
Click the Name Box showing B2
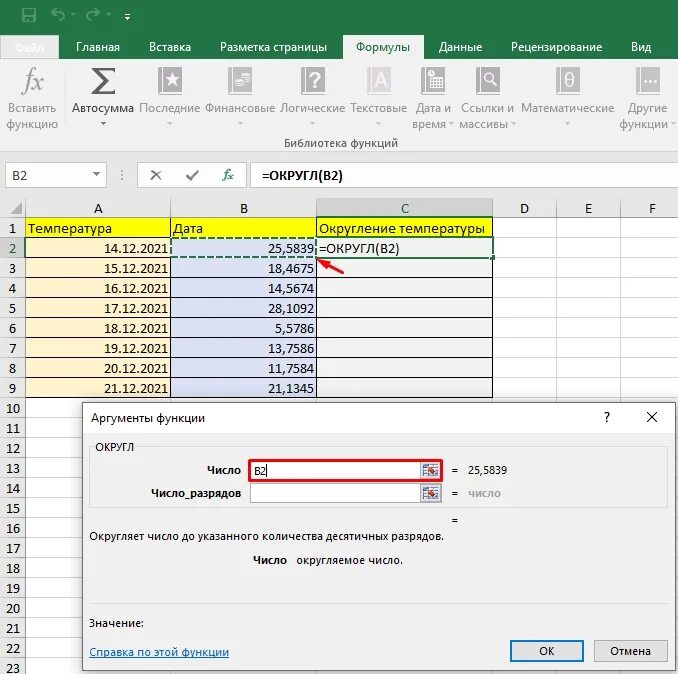(48, 175)
